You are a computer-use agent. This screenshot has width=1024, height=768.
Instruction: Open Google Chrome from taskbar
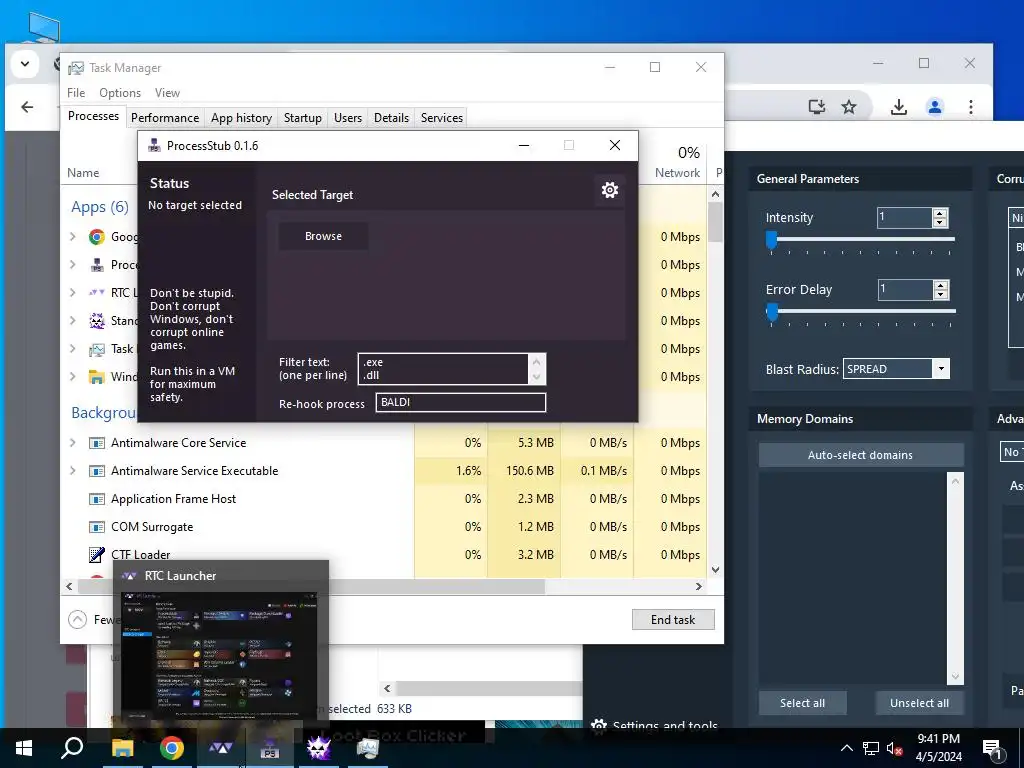pos(172,748)
